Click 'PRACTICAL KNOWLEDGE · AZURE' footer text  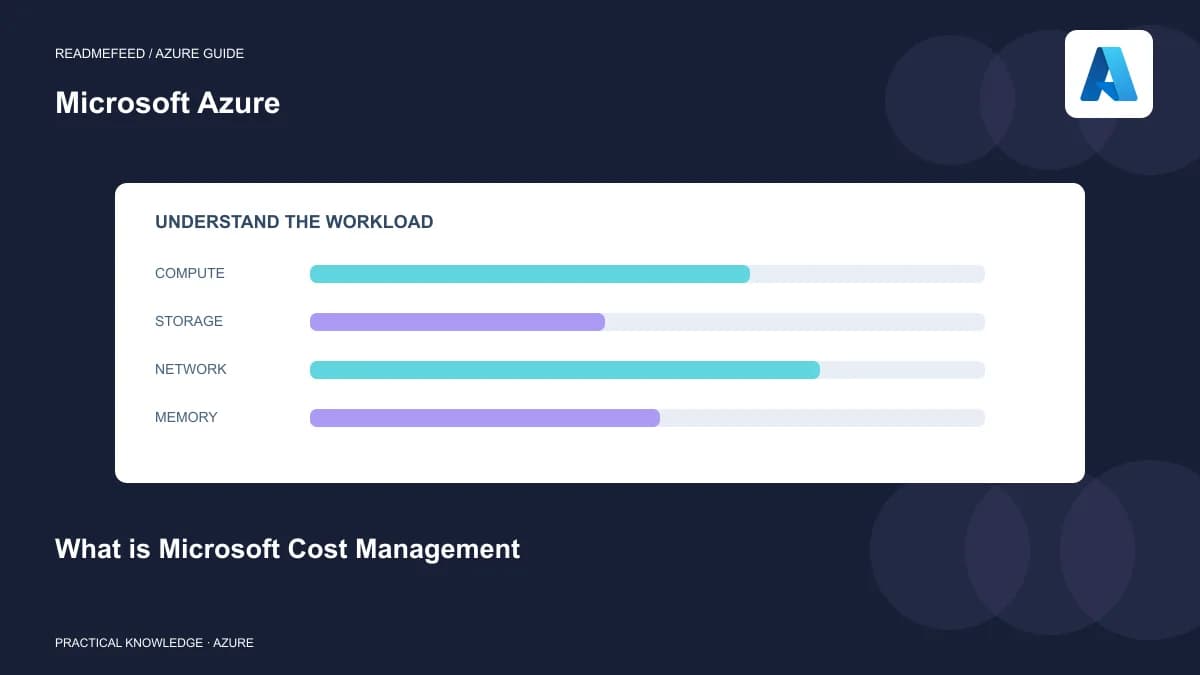point(154,643)
